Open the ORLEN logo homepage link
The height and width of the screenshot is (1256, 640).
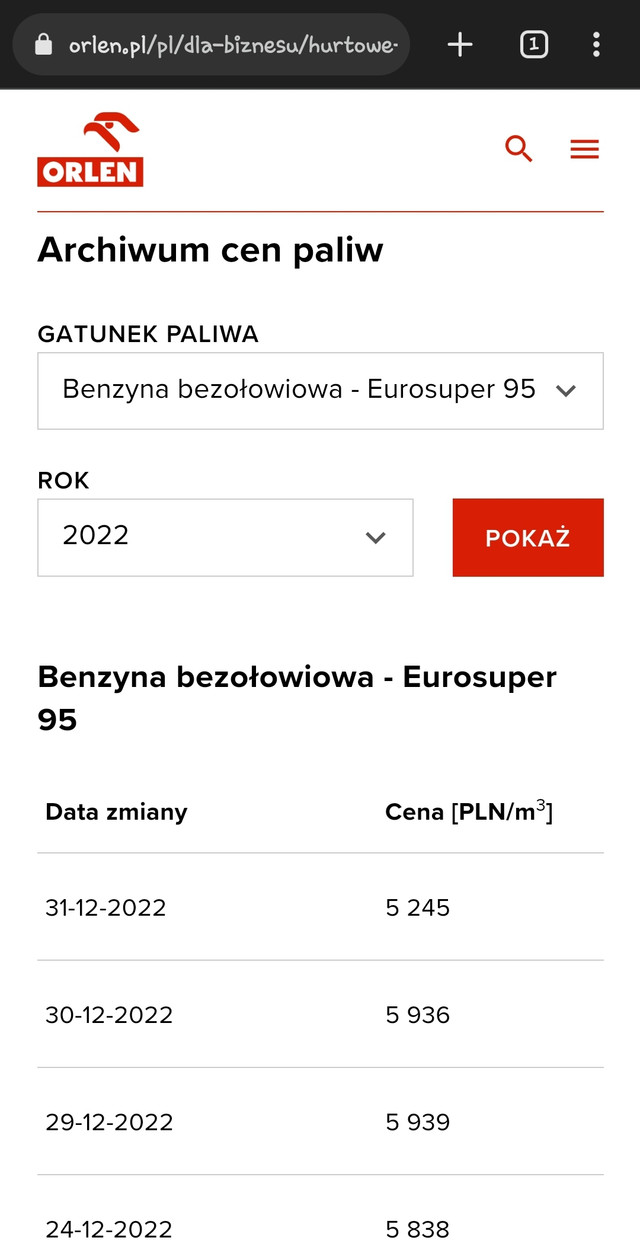[x=90, y=150]
